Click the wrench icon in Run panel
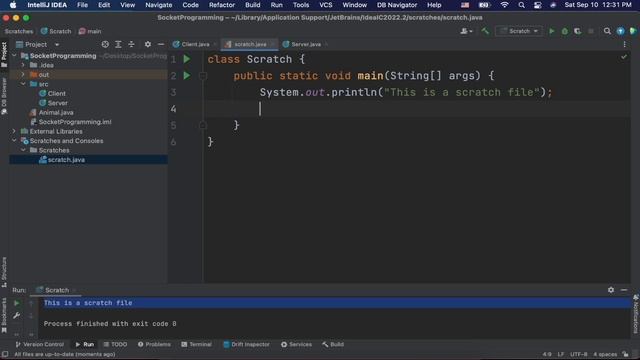640x360 pixels. [x=16, y=316]
